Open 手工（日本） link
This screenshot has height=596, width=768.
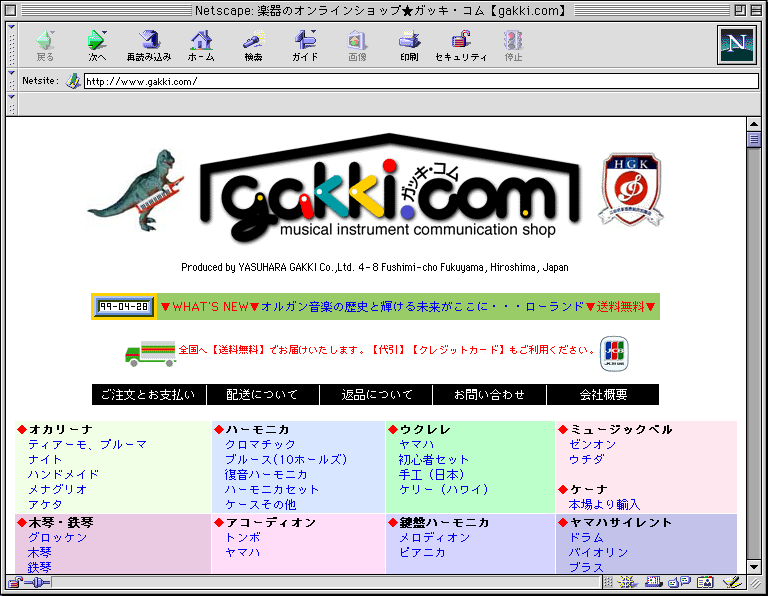[x=432, y=475]
